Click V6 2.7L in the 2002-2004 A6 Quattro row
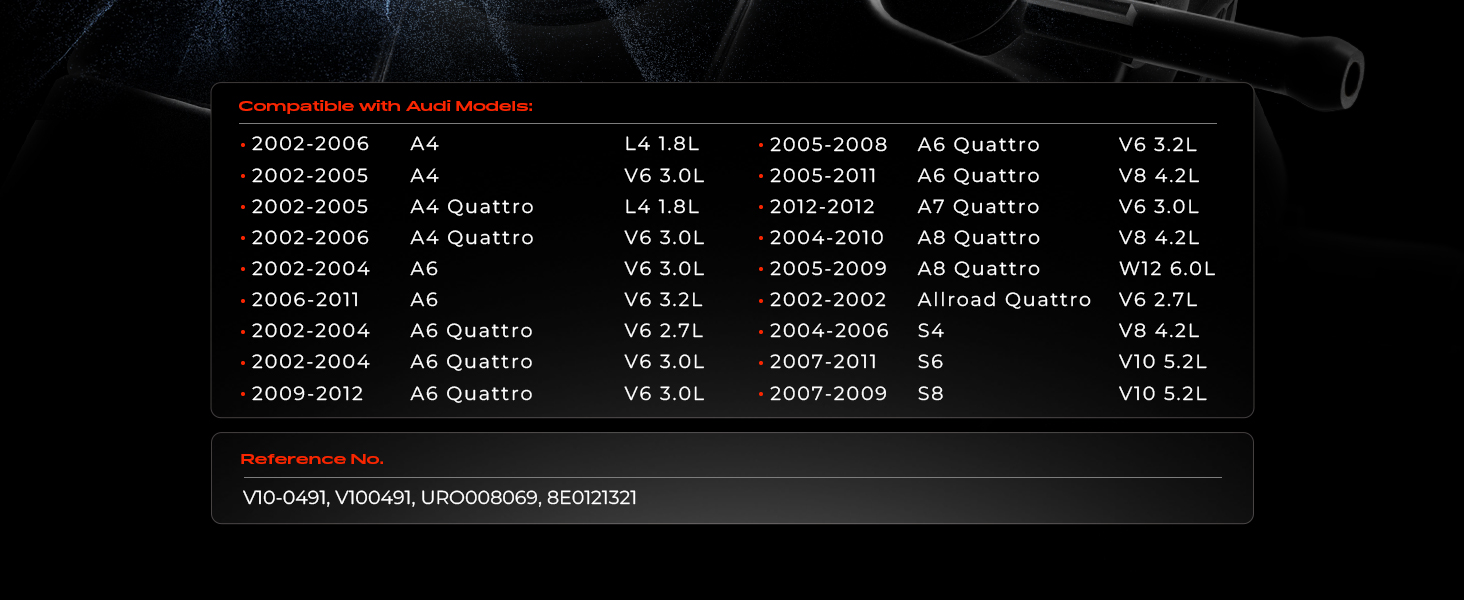This screenshot has height=600, width=1464. 664,331
